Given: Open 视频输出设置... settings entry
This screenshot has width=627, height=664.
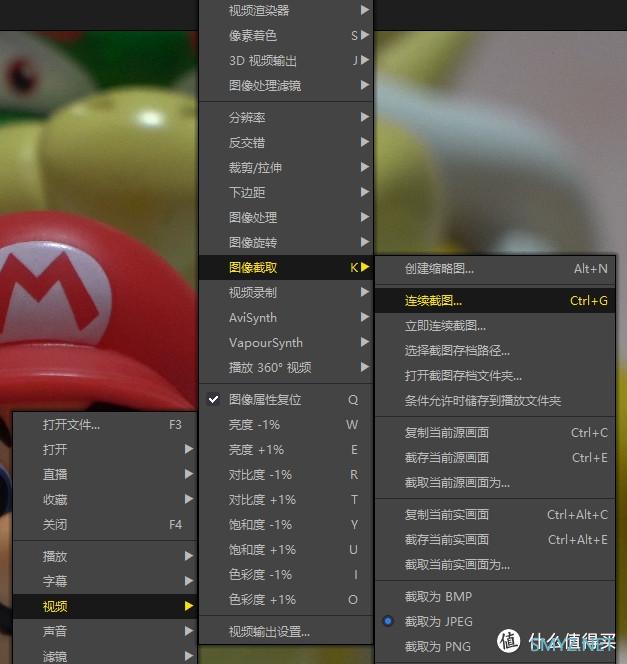Looking at the screenshot, I should click(269, 631).
